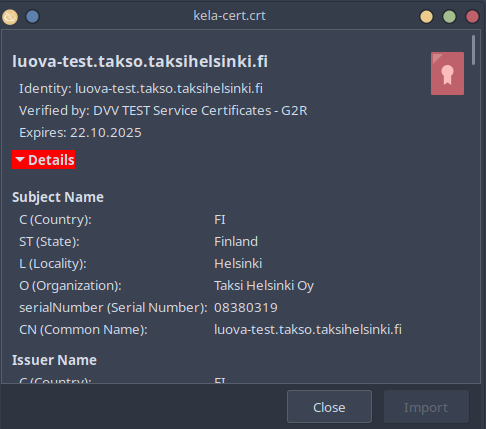Viewport: 486px width, 429px height.
Task: Click the blue pin button in title bar
Action: tap(32, 16)
